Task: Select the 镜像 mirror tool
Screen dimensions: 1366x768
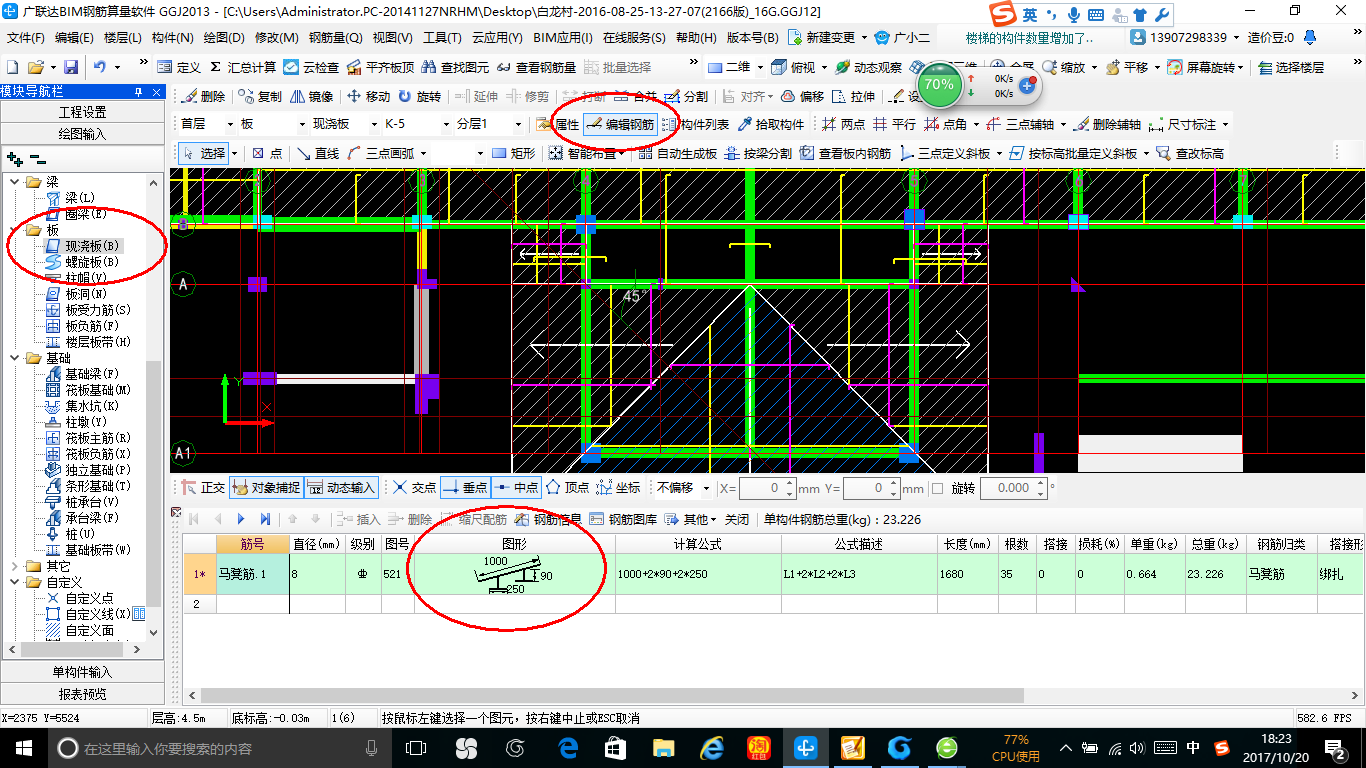Action: (312, 97)
